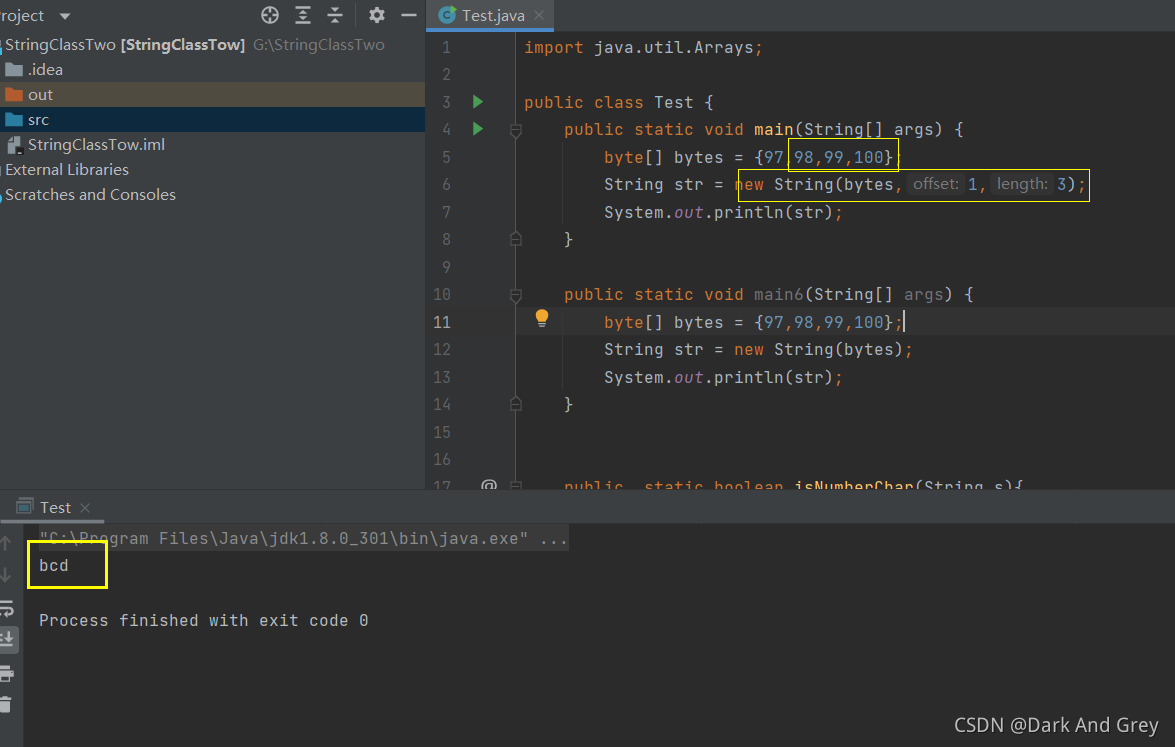The image size is (1175, 747).
Task: Click the Down the stack trace arrow
Action: click(x=6, y=575)
